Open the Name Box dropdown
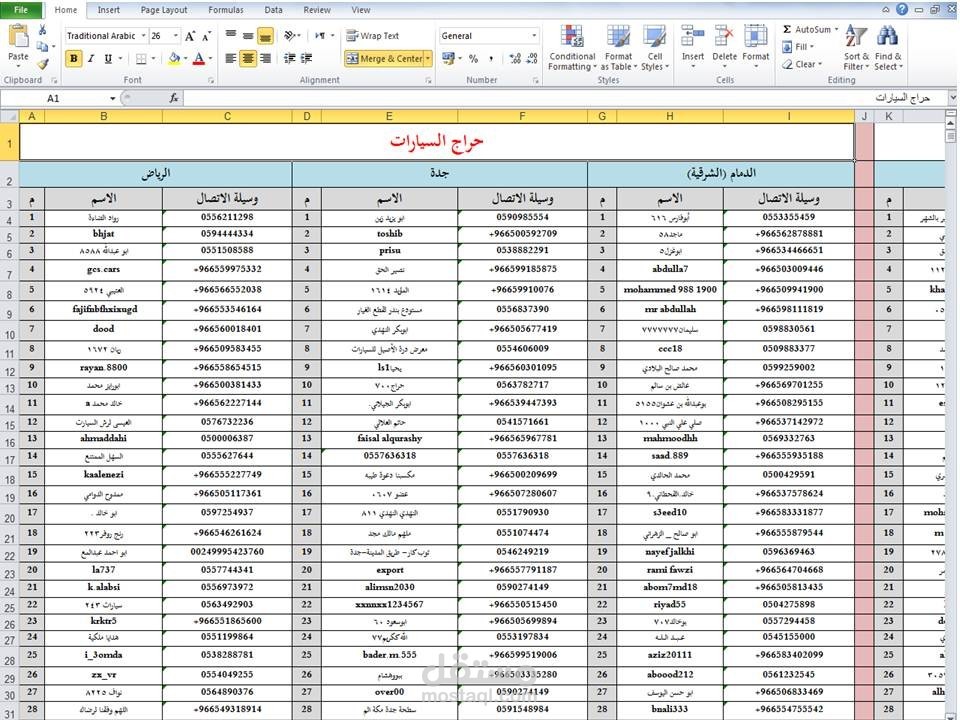 pyautogui.click(x=113, y=98)
